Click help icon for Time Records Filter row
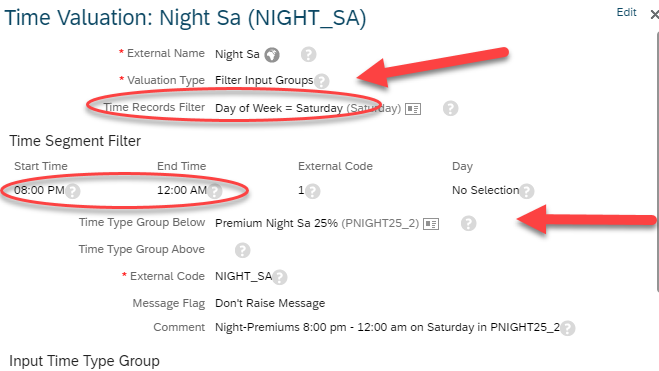This screenshot has width=659, height=371. (x=450, y=108)
